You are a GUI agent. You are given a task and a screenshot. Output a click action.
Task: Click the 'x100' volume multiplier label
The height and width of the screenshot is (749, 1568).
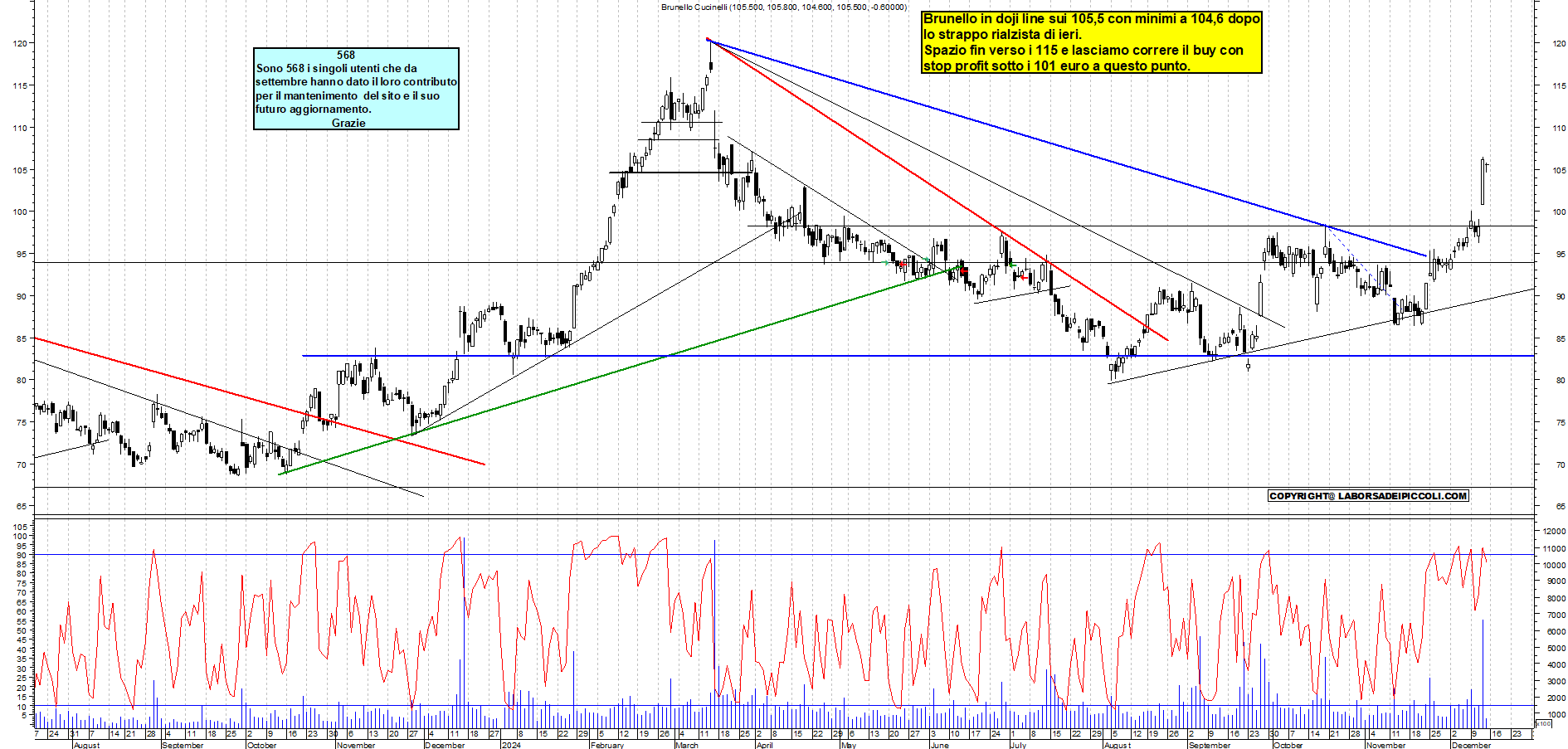[x=1543, y=724]
